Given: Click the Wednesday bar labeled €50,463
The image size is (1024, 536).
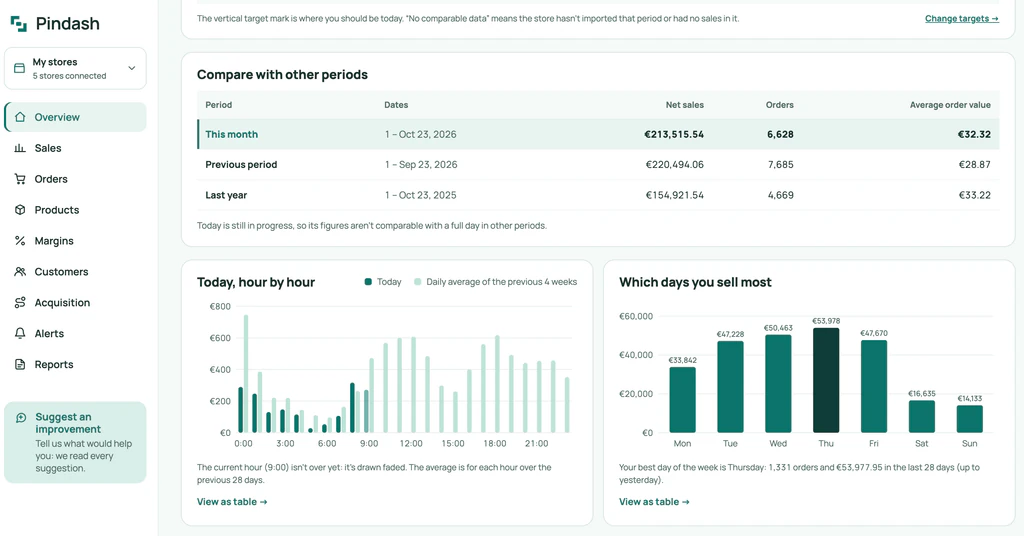Looking at the screenshot, I should (778, 384).
